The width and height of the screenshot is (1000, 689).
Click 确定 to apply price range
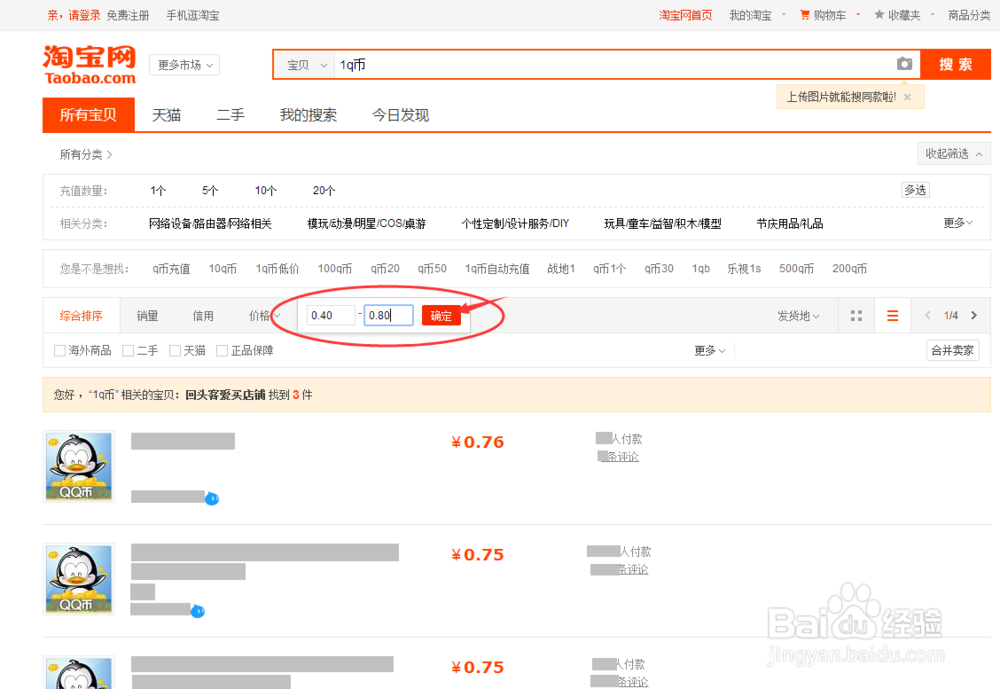pos(441,315)
